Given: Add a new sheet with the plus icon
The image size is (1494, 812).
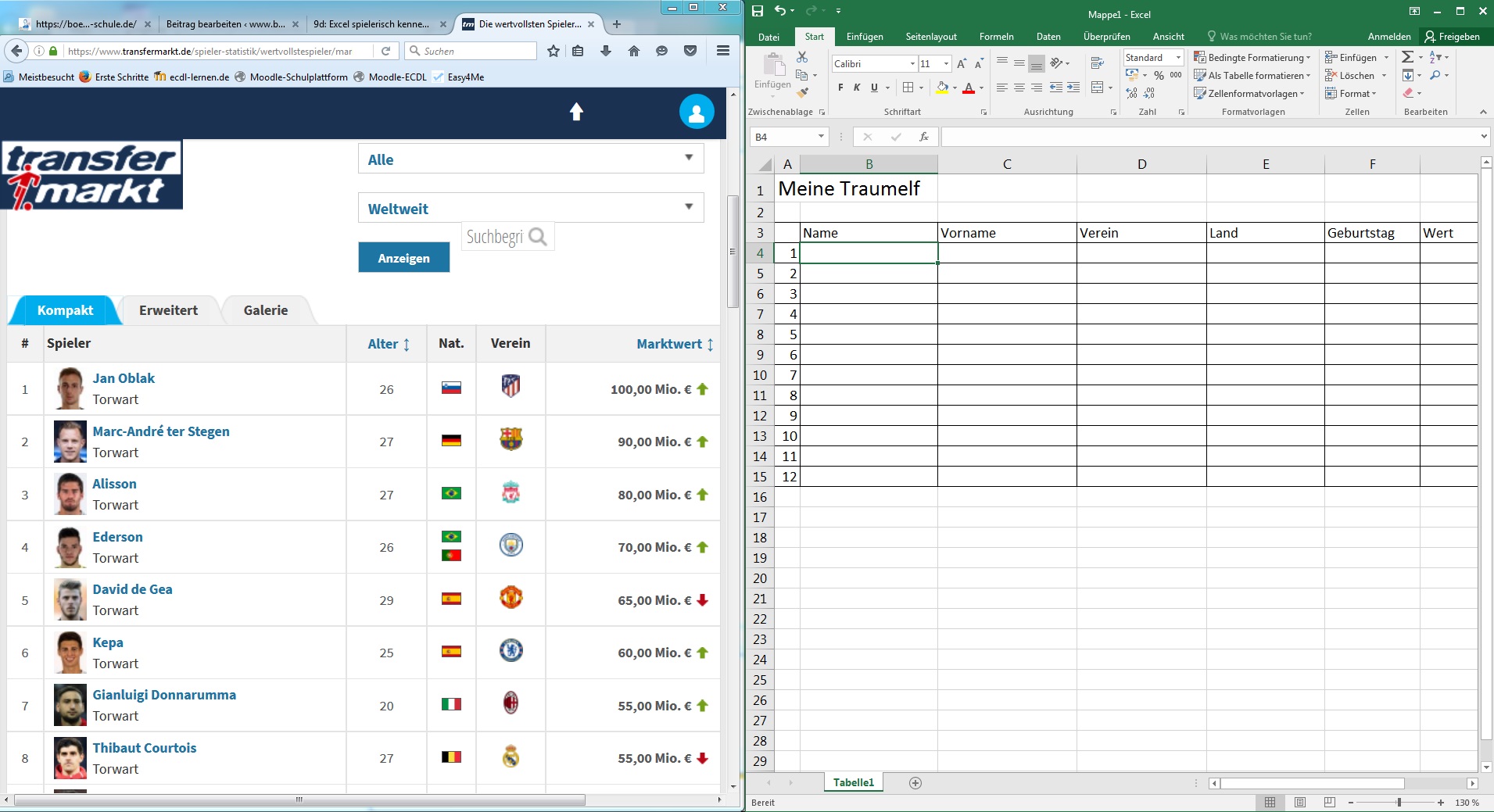Looking at the screenshot, I should (915, 782).
